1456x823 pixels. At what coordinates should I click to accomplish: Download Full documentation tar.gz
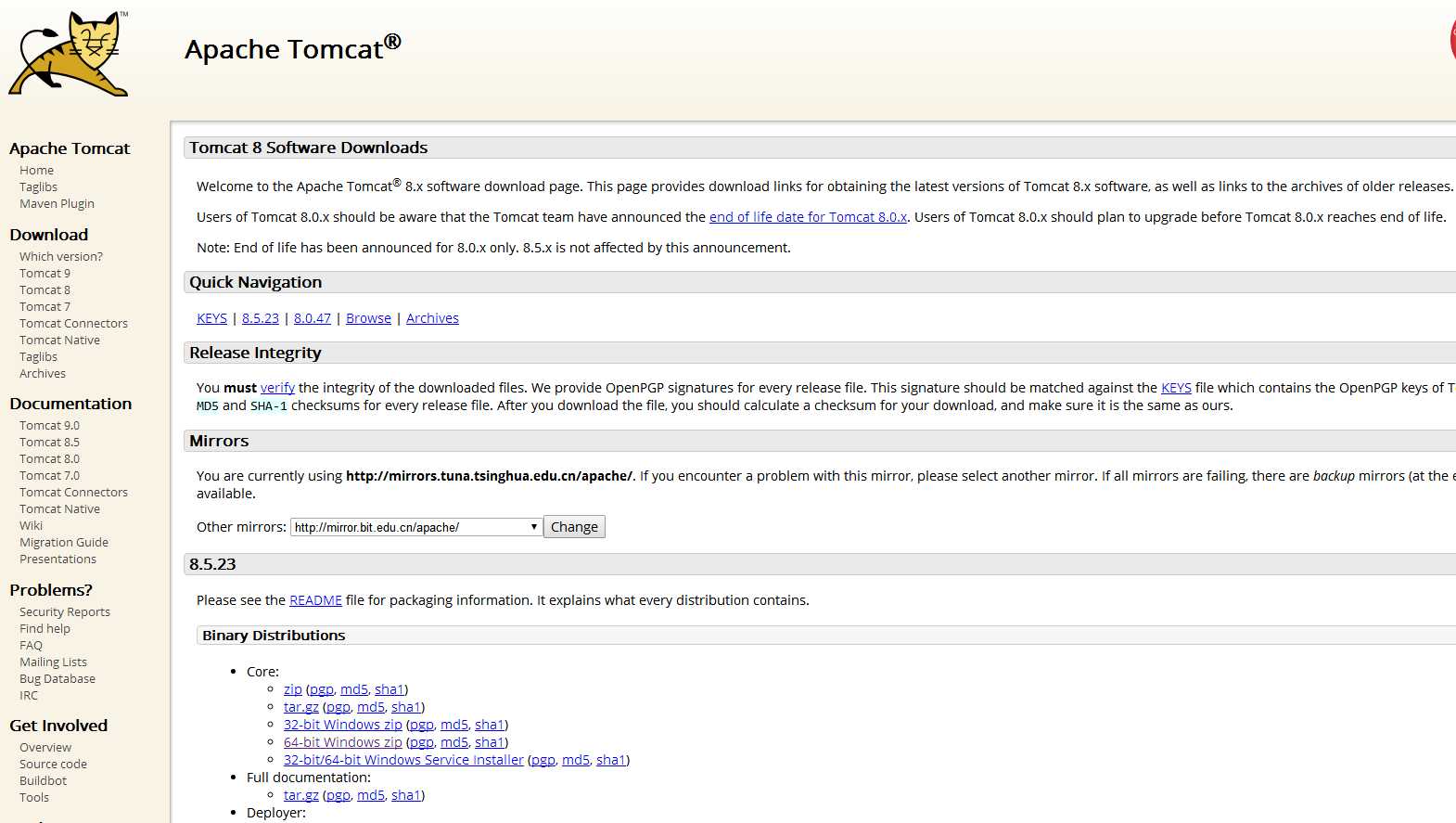(x=301, y=795)
